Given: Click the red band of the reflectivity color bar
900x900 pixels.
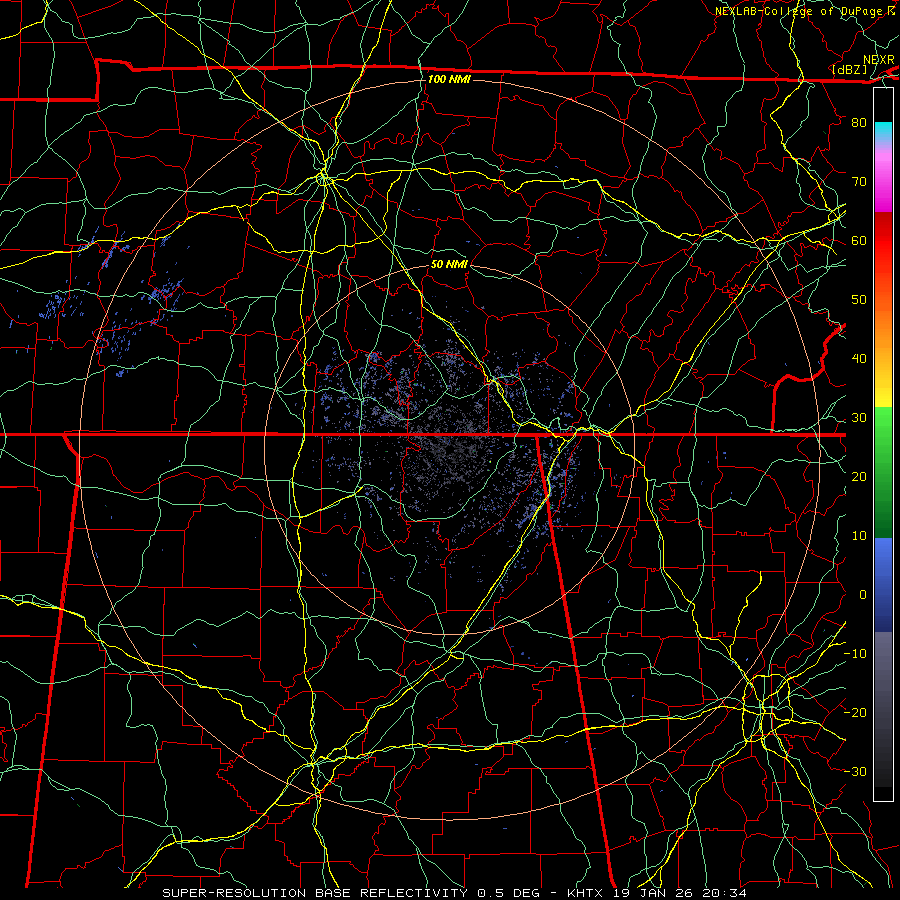Looking at the screenshot, I should (883, 241).
